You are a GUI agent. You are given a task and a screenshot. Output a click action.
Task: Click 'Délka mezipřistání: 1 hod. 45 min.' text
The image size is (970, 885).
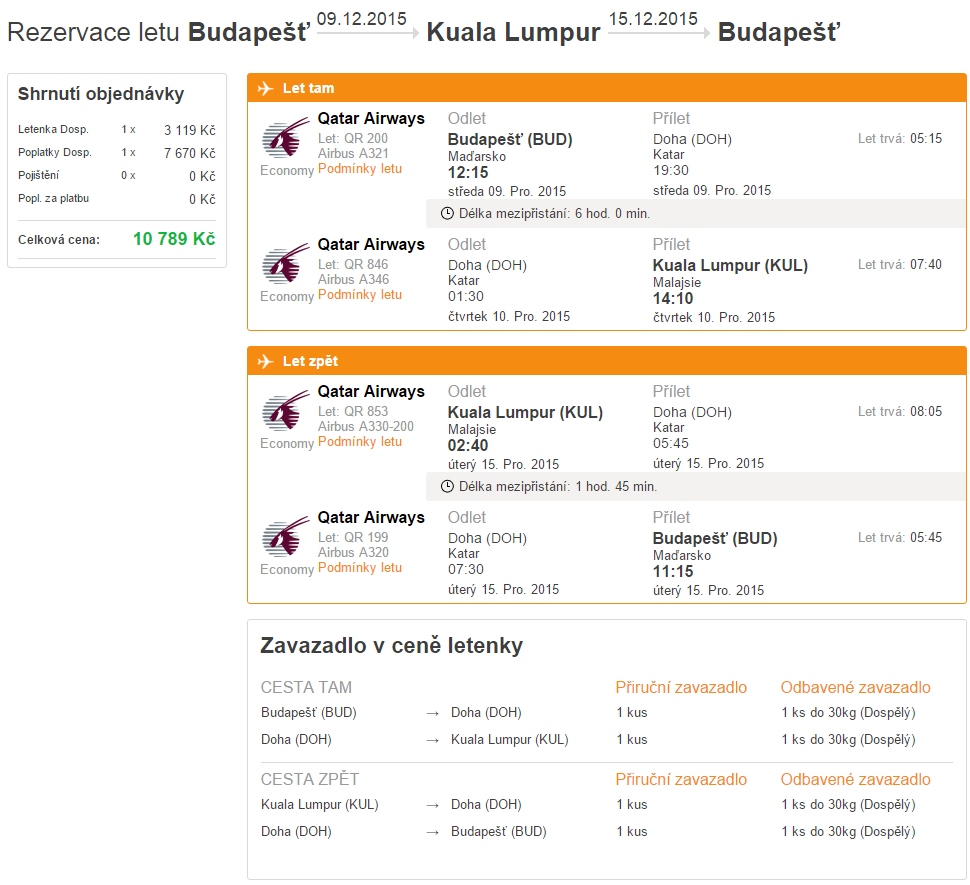click(558, 487)
